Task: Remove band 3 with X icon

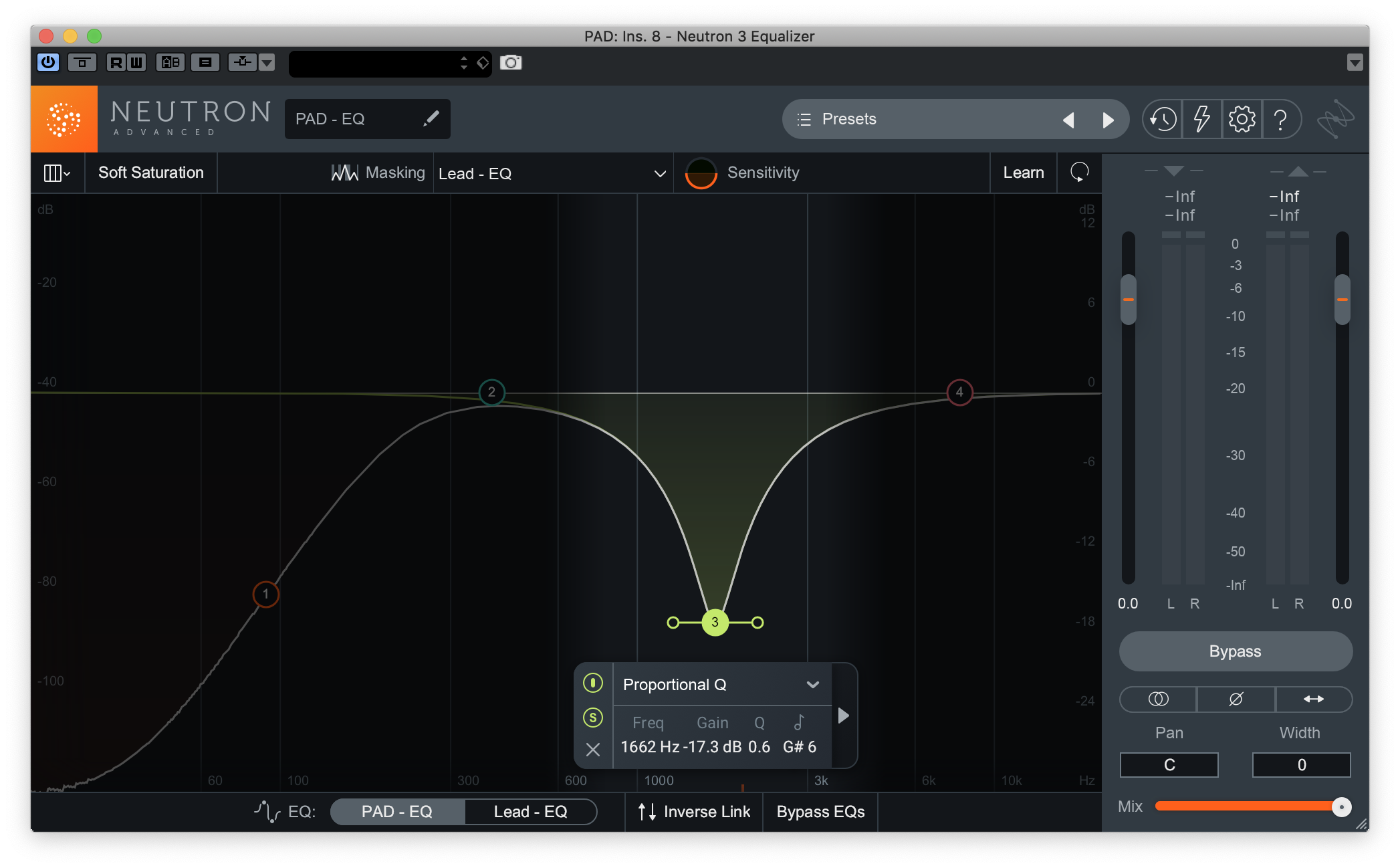Action: pyautogui.click(x=593, y=750)
